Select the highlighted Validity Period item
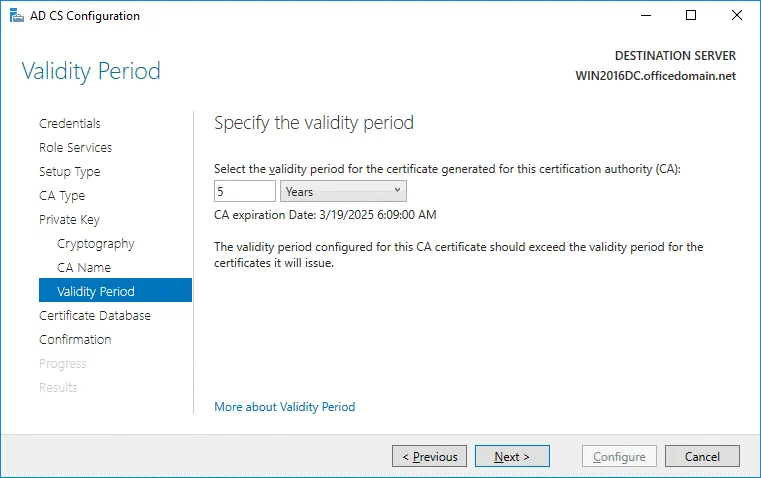 tap(96, 291)
